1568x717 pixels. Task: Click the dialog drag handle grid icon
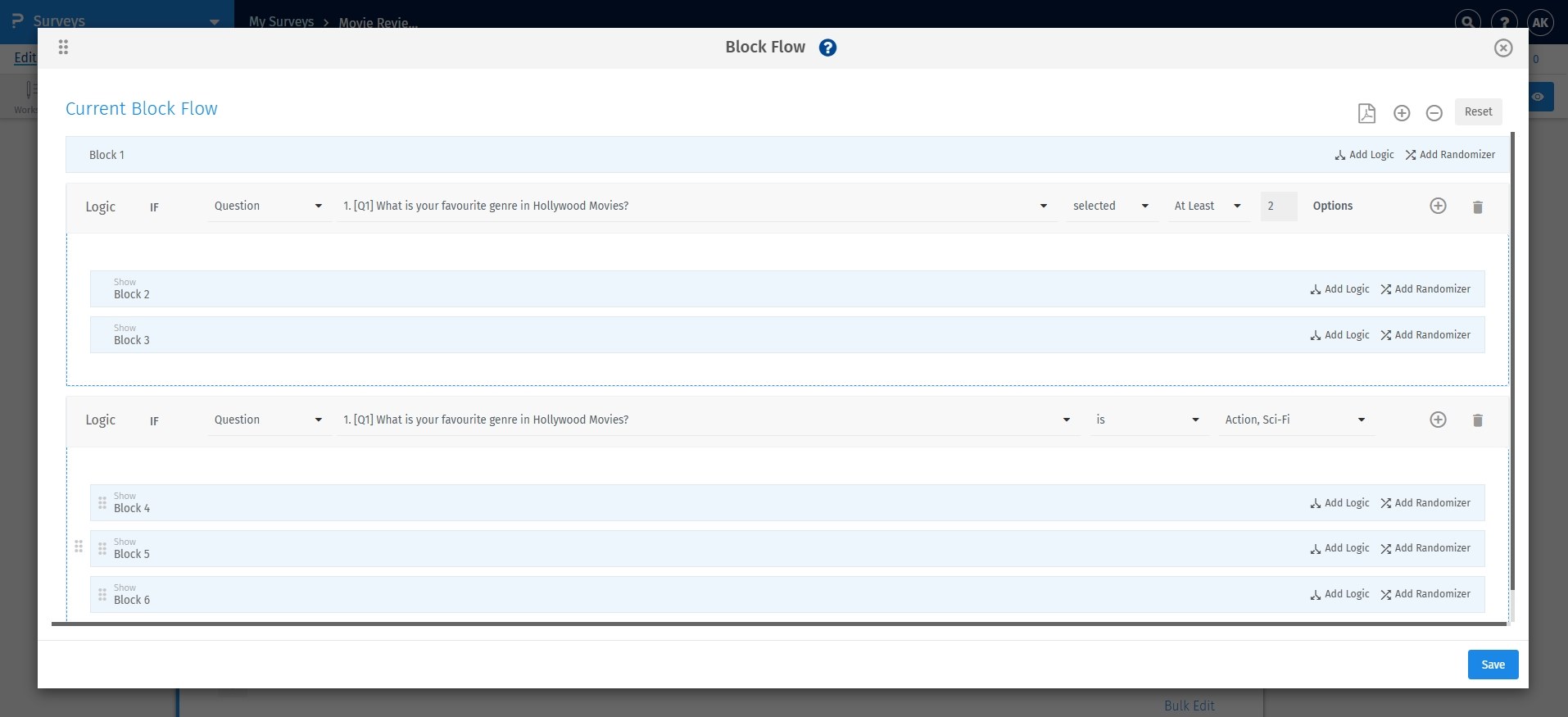pos(63,47)
